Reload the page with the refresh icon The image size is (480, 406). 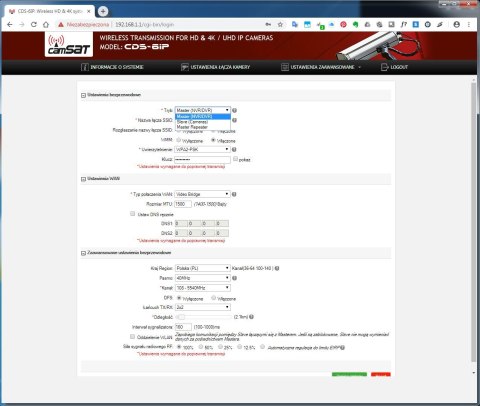click(x=34, y=24)
